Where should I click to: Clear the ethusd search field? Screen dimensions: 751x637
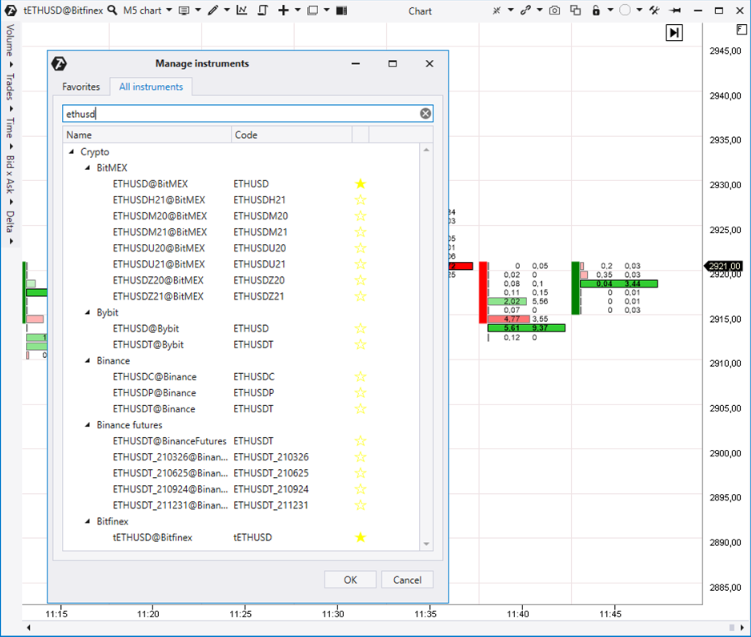(x=425, y=114)
